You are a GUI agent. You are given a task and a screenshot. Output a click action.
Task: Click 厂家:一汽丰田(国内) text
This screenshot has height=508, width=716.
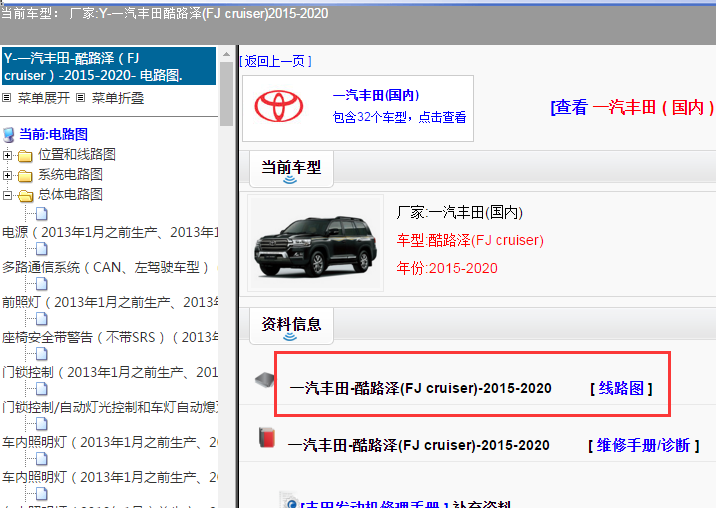click(459, 212)
